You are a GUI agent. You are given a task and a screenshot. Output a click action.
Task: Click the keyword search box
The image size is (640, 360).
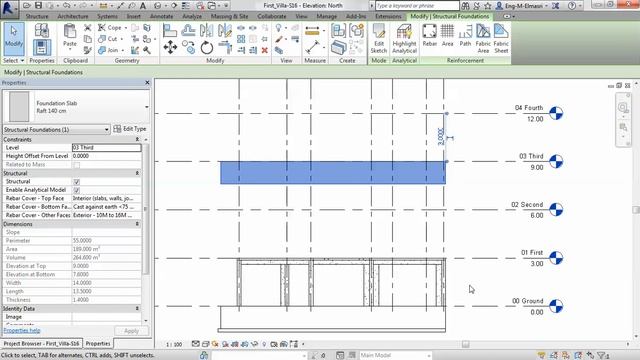pos(417,6)
